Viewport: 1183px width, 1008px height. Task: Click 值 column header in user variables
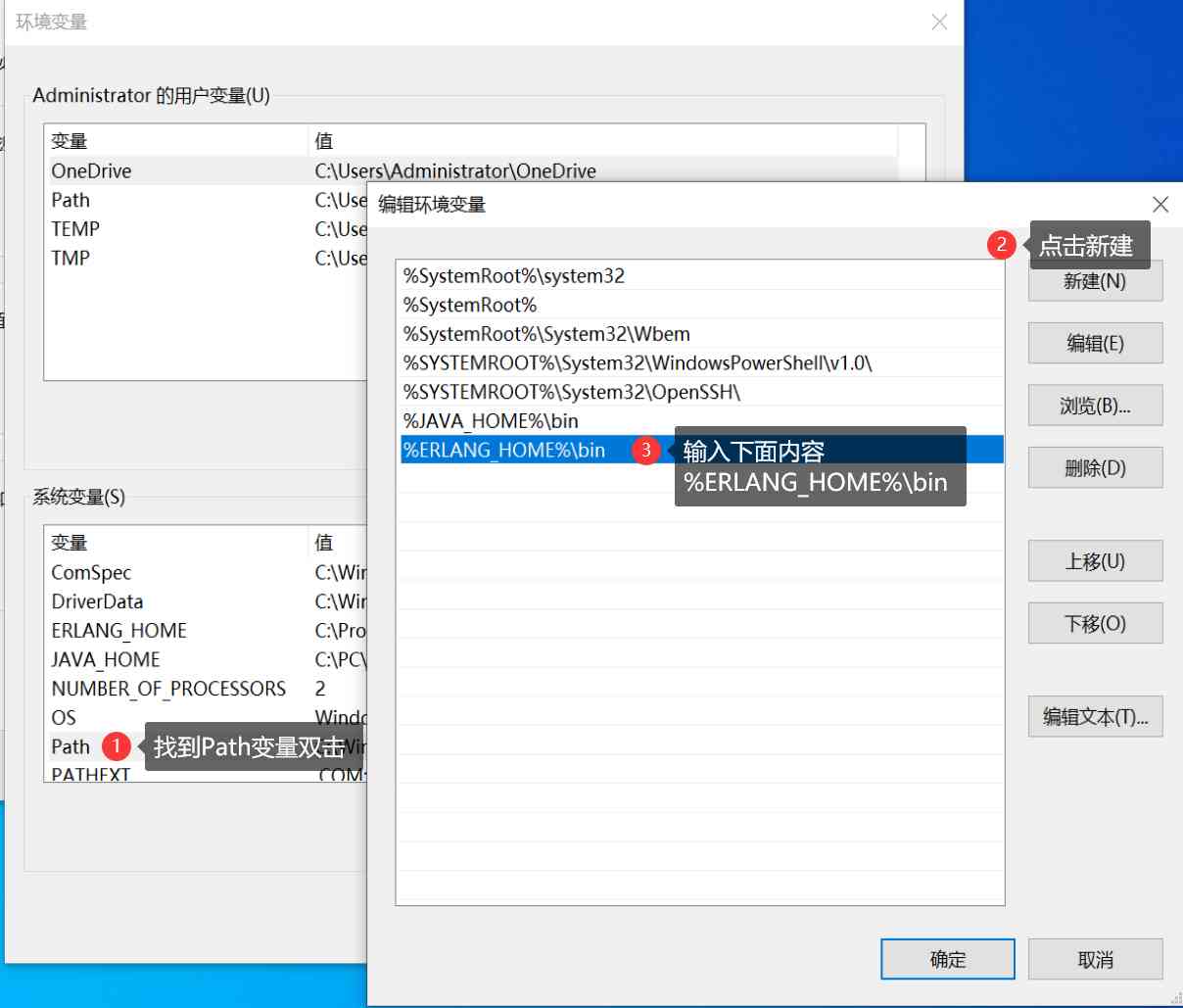point(602,141)
